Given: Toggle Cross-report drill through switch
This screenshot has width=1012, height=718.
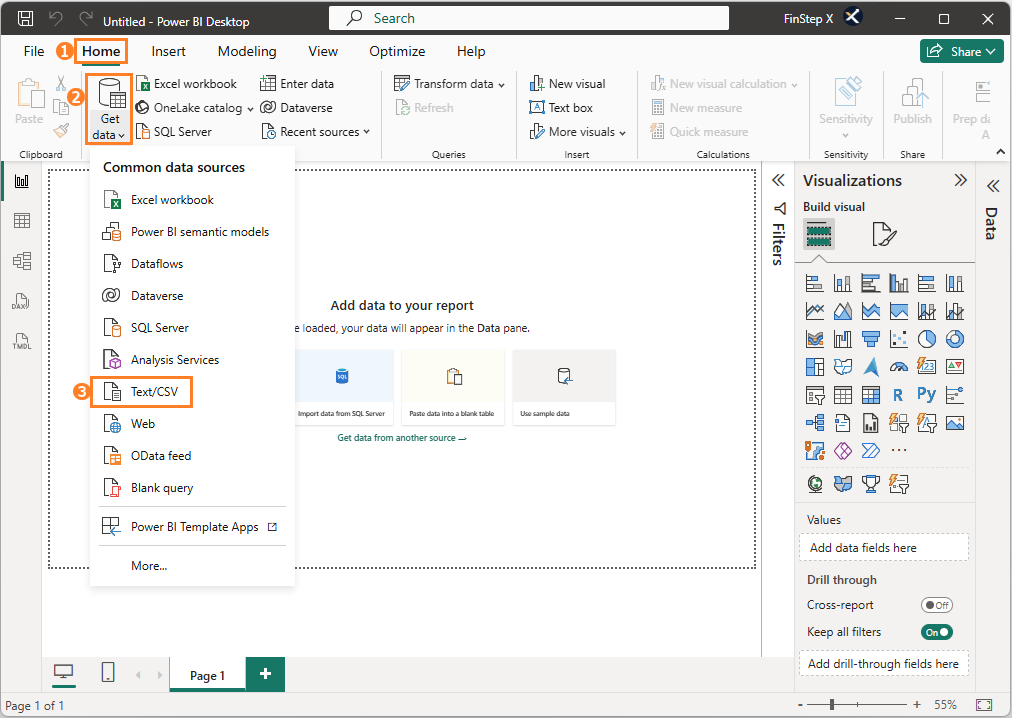Looking at the screenshot, I should (936, 605).
